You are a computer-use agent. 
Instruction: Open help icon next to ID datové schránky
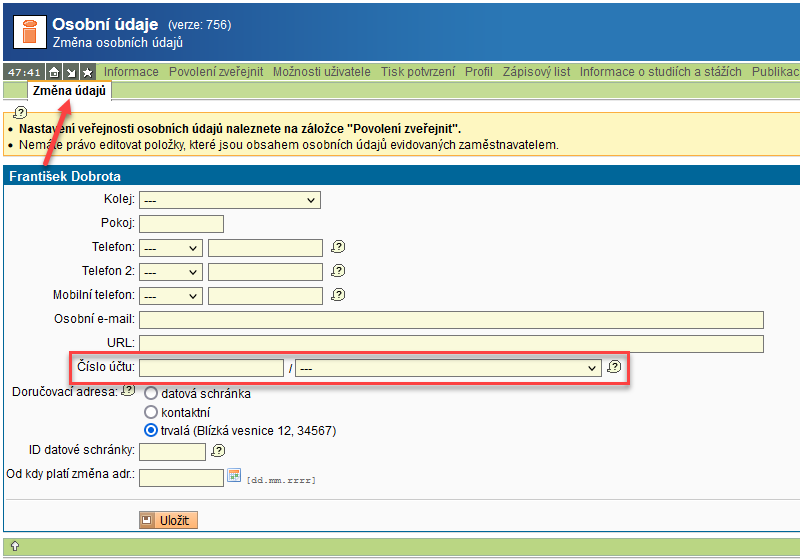tap(218, 450)
